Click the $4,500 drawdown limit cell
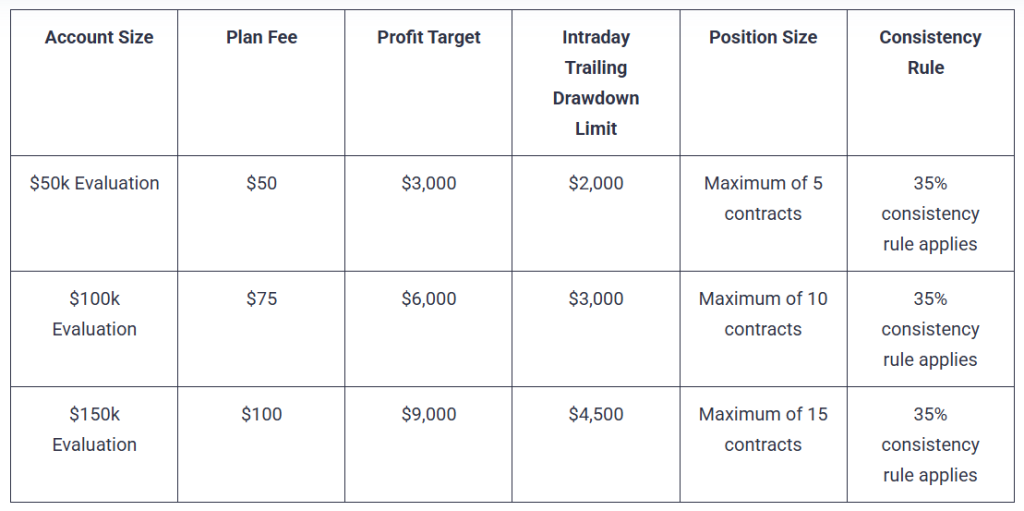This screenshot has height=511, width=1024. coord(596,414)
